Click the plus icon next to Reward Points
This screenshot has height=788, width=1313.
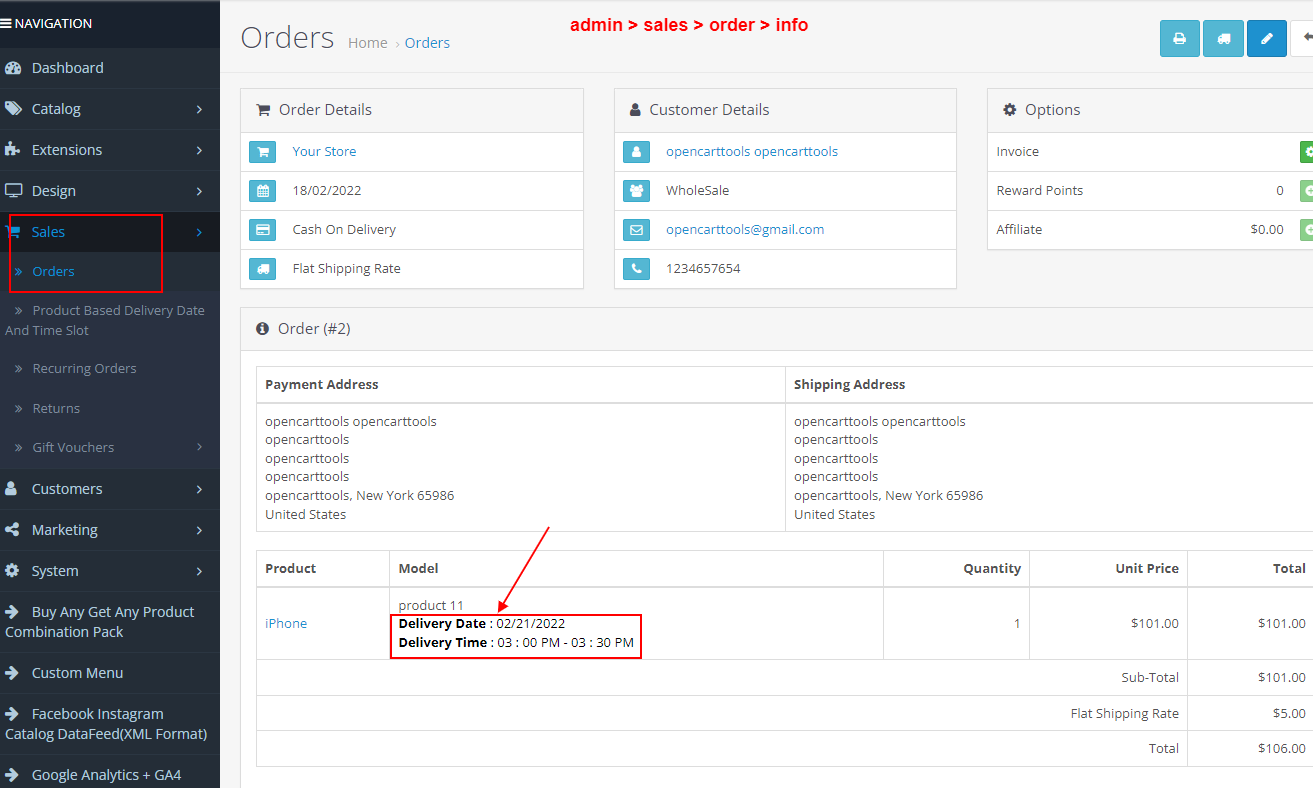[1306, 190]
